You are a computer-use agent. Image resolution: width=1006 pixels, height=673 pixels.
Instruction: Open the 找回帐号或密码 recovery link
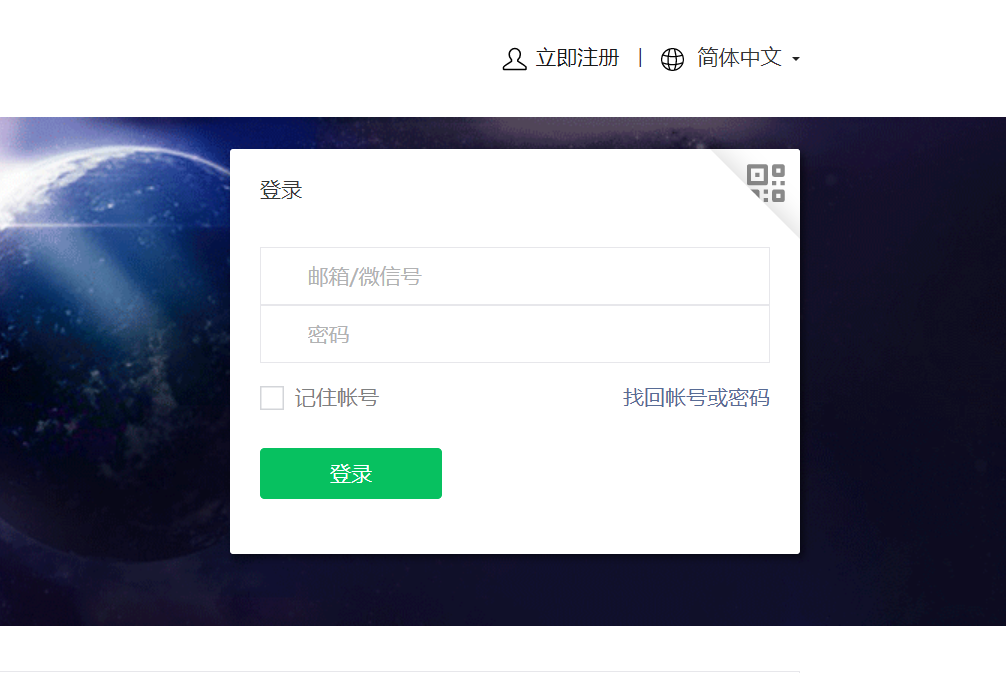(696, 398)
